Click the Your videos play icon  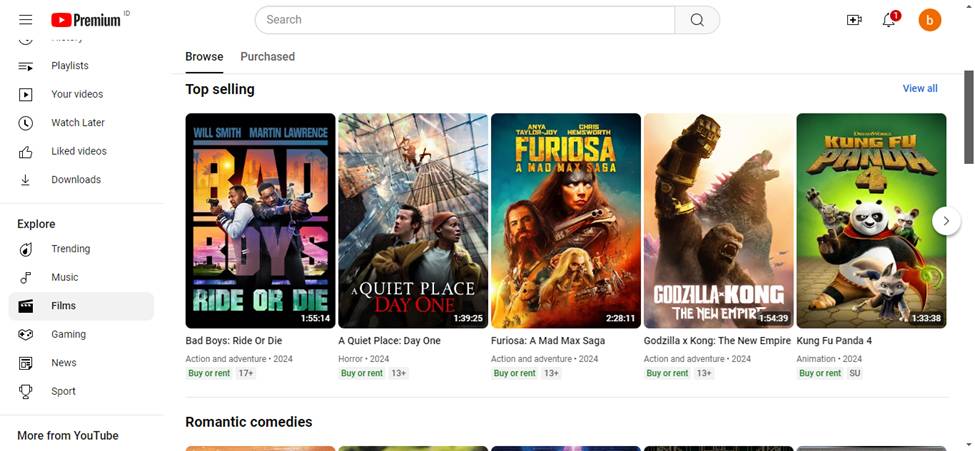click(x=25, y=95)
